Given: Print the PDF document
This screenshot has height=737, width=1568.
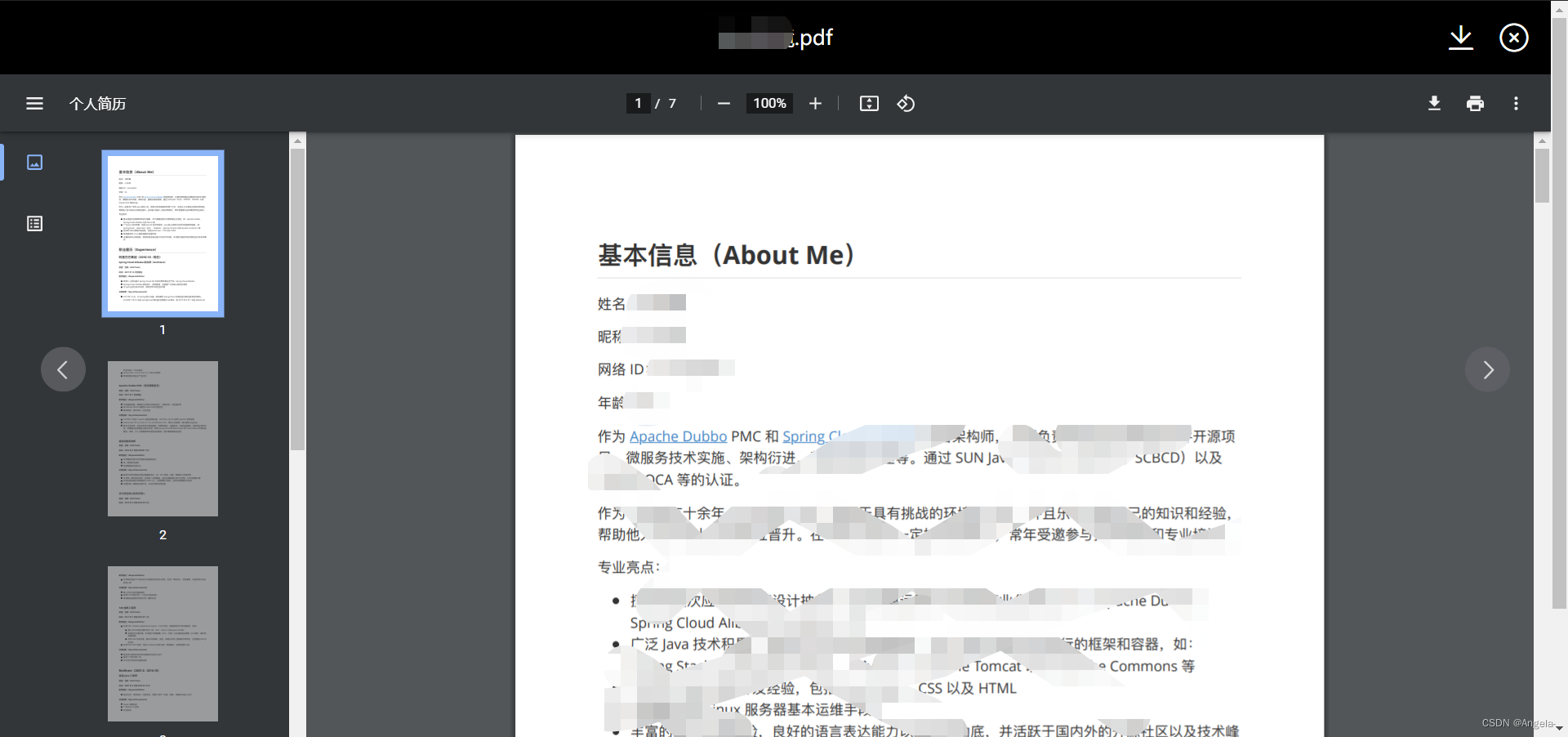Looking at the screenshot, I should pos(1475,104).
